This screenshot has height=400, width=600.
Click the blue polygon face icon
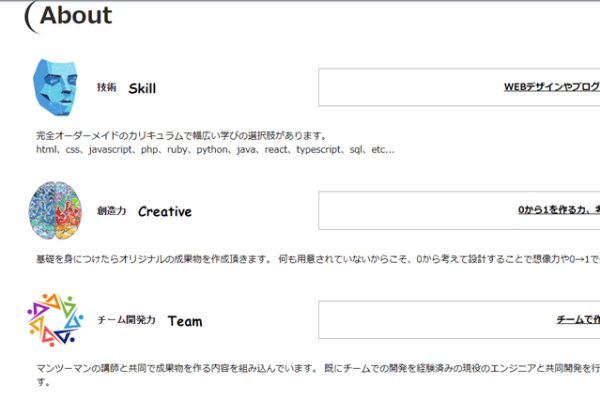pyautogui.click(x=55, y=86)
